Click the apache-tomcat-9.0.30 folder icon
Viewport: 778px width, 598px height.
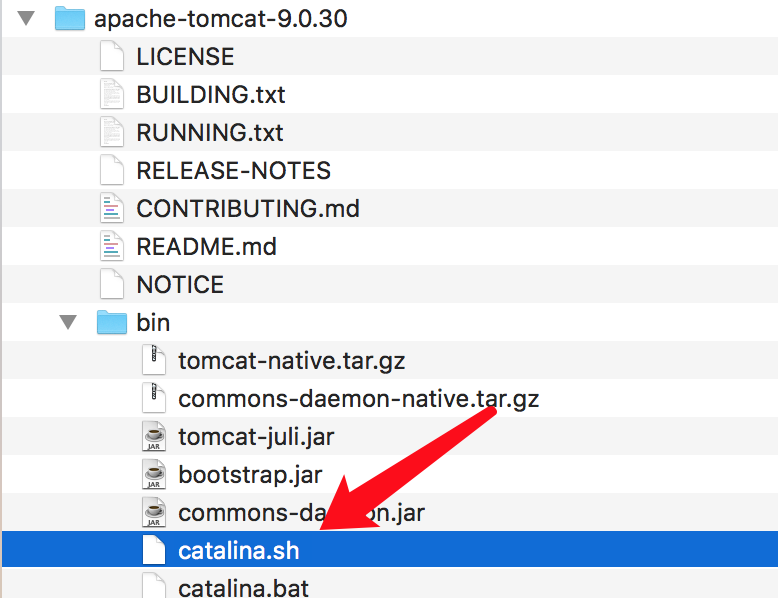tap(69, 18)
